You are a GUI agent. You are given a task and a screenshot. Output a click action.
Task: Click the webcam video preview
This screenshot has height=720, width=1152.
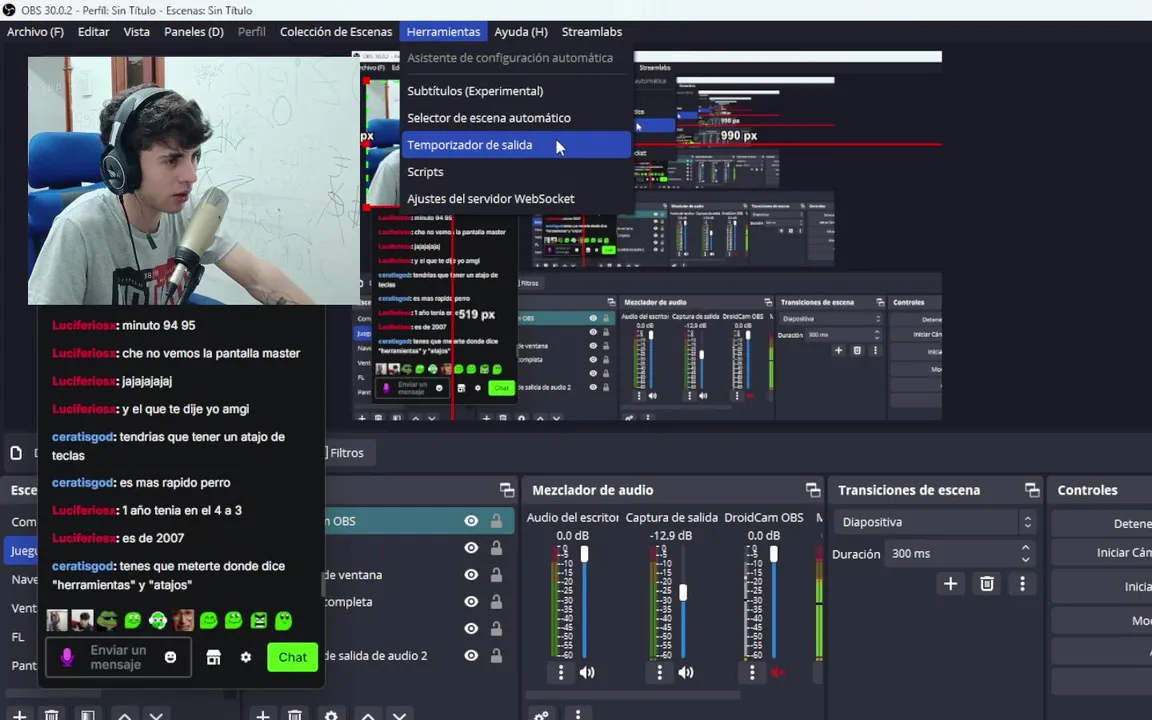click(x=194, y=181)
